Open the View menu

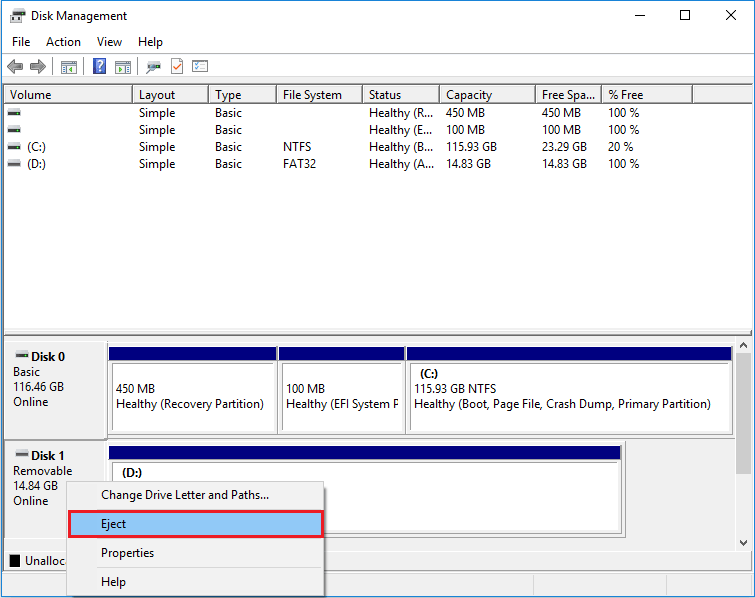tap(109, 42)
